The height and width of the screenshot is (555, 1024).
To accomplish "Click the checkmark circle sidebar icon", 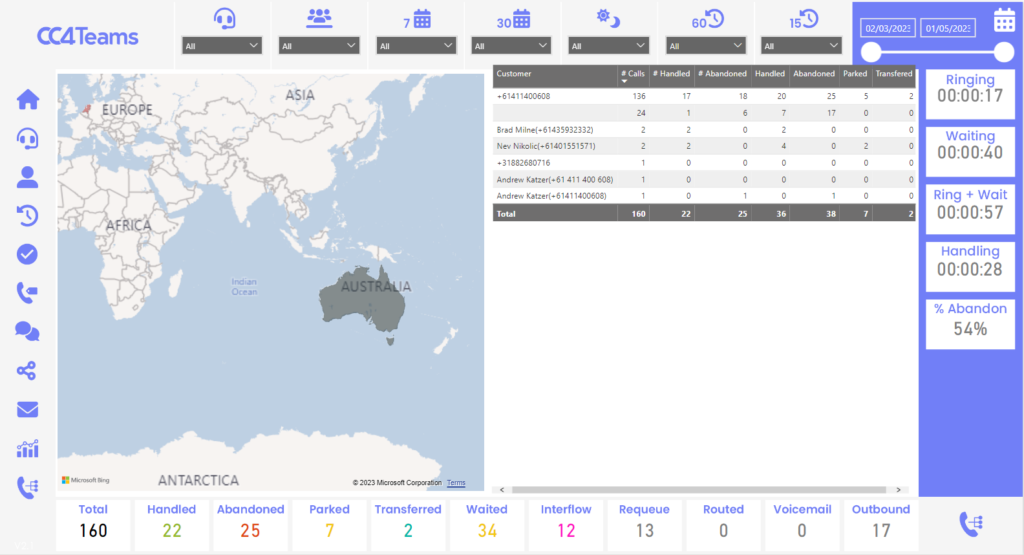I will pos(28,254).
